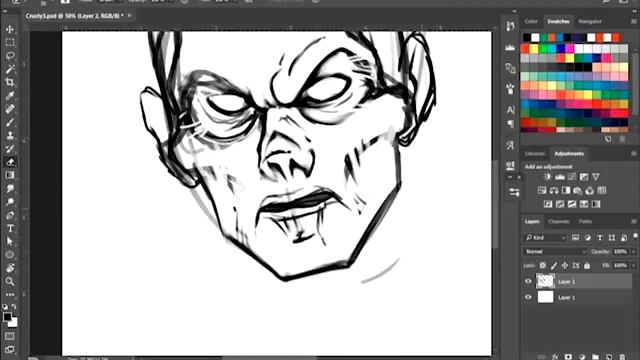
Task: Select the Ellipse shape tool
Action: pos(10,255)
